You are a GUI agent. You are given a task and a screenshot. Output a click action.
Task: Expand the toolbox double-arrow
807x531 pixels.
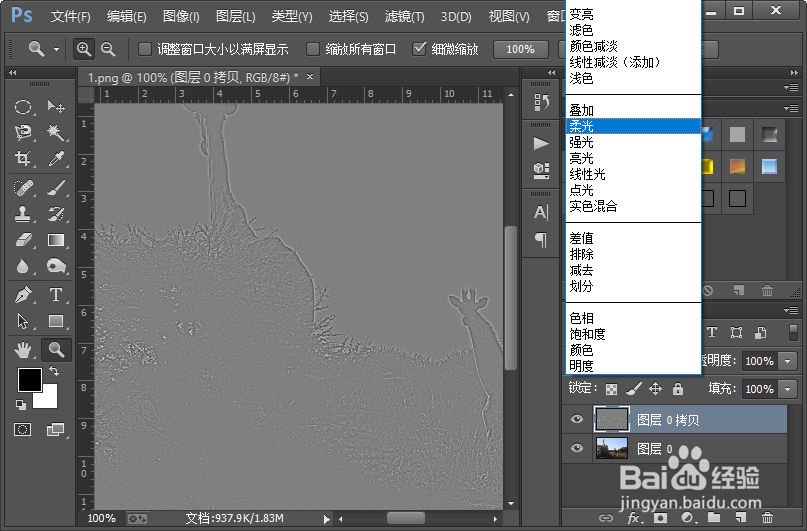[x=12, y=73]
